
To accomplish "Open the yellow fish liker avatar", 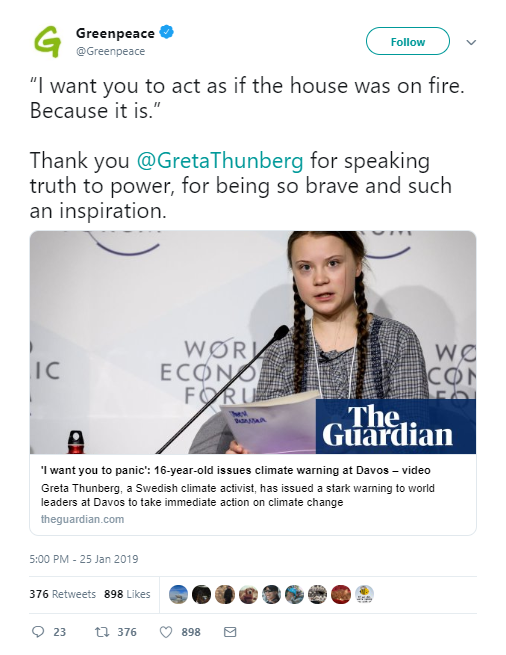I will (364, 594).
